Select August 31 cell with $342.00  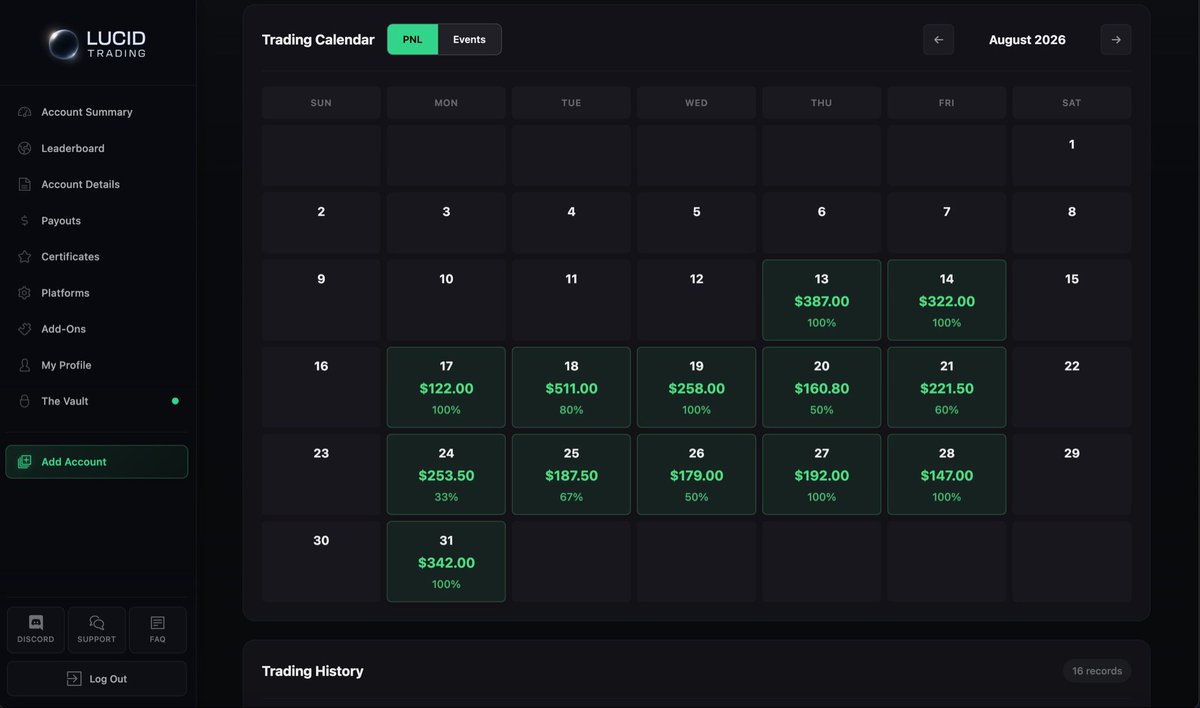click(446, 561)
